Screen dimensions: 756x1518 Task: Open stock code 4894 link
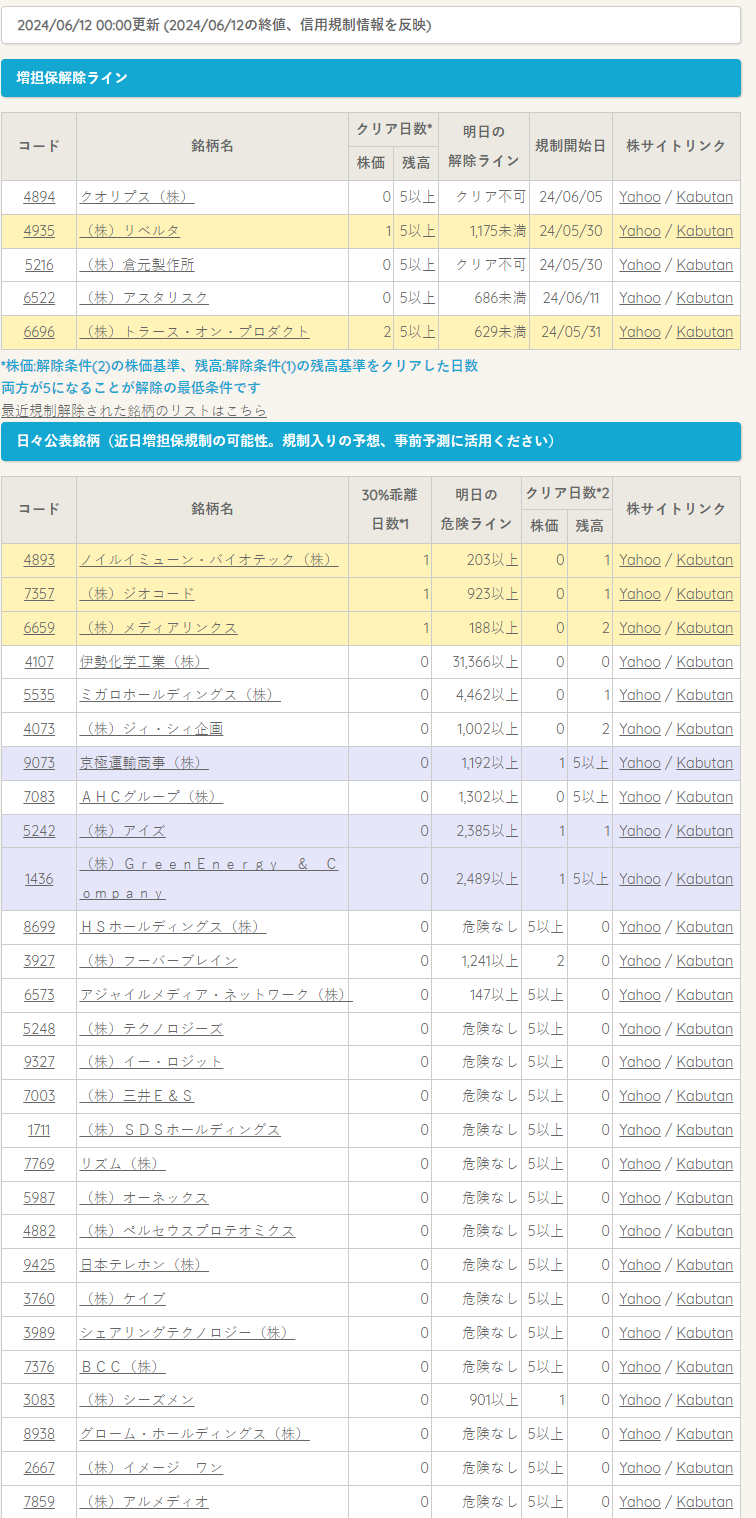(x=39, y=197)
